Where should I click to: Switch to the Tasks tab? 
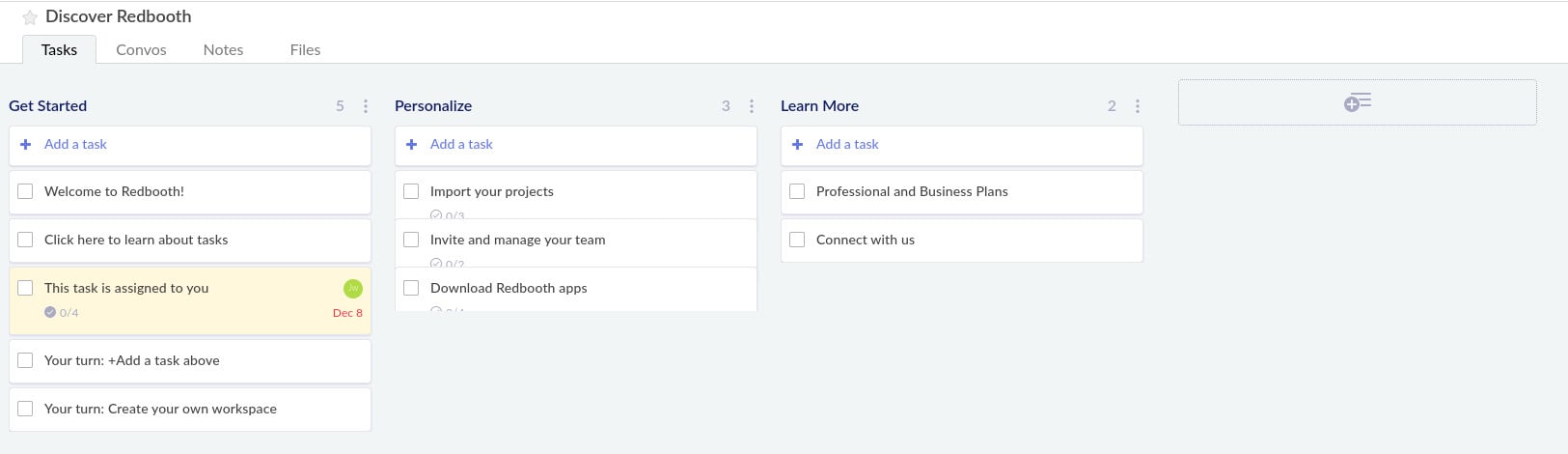tap(59, 49)
